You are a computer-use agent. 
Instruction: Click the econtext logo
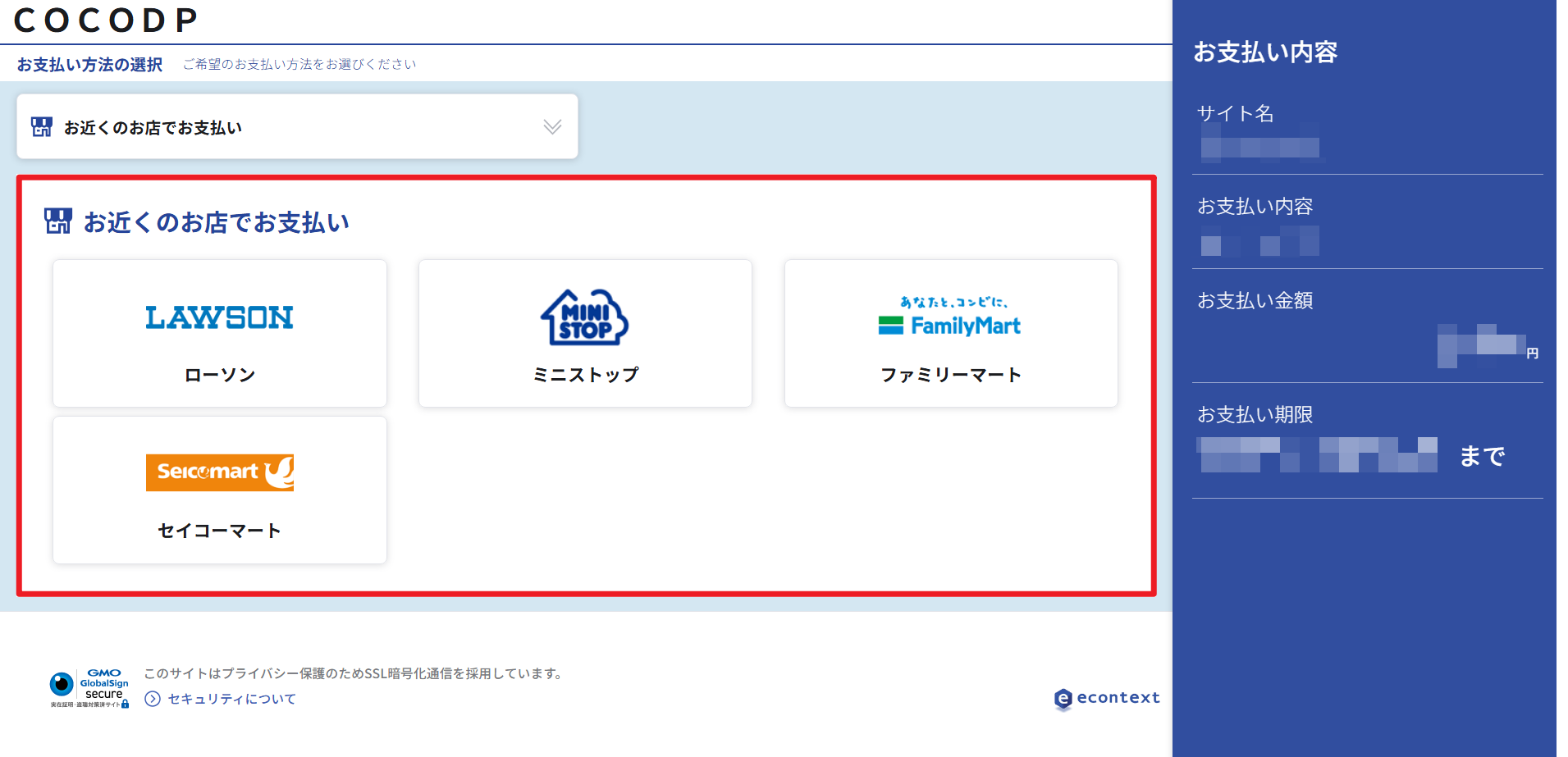[1107, 698]
